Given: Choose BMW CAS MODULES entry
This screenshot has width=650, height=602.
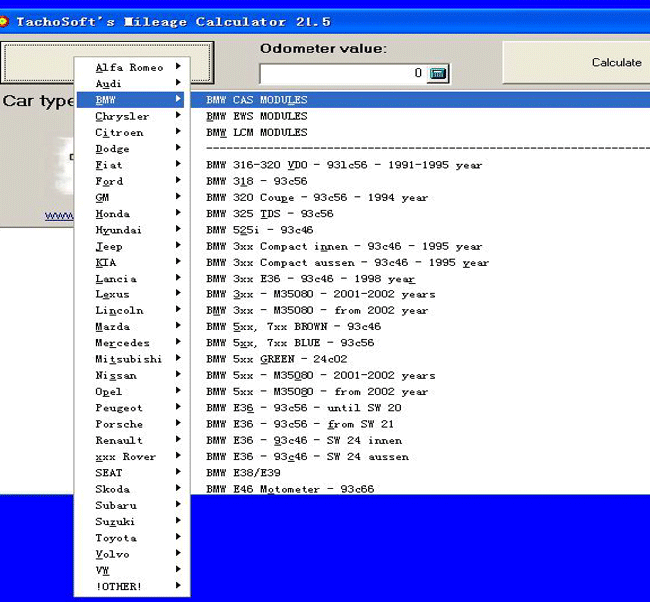Looking at the screenshot, I should click(420, 100).
